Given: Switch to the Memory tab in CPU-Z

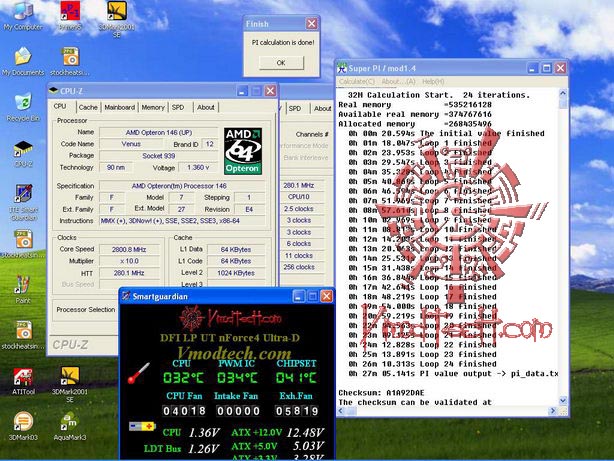Looking at the screenshot, I should 153,107.
